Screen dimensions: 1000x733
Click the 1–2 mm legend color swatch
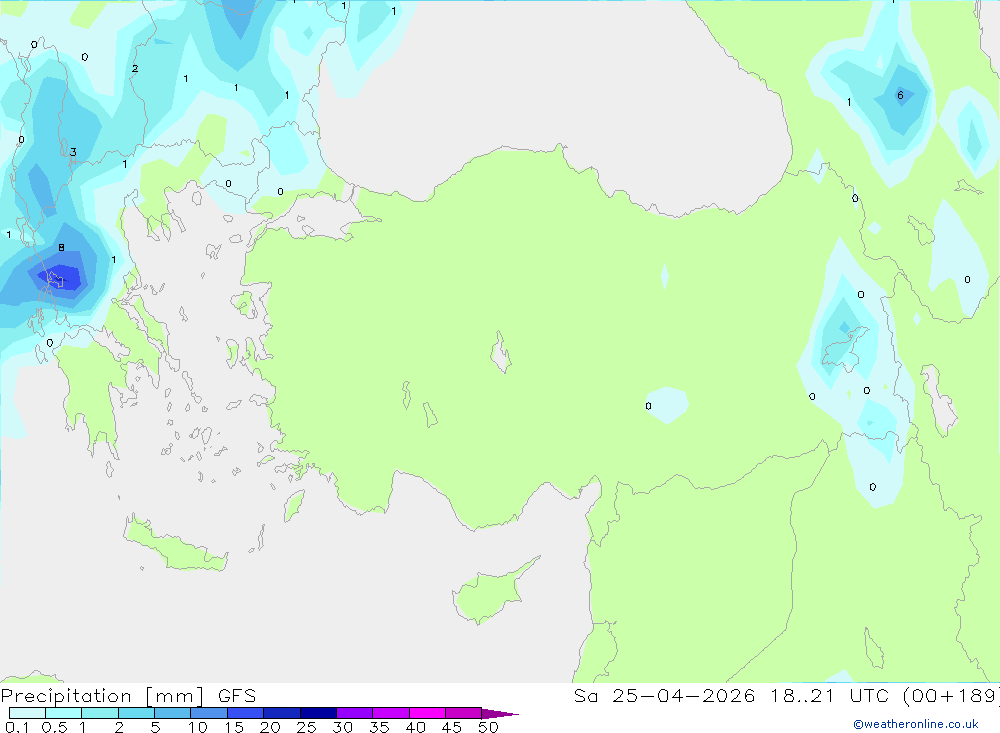[x=100, y=713]
